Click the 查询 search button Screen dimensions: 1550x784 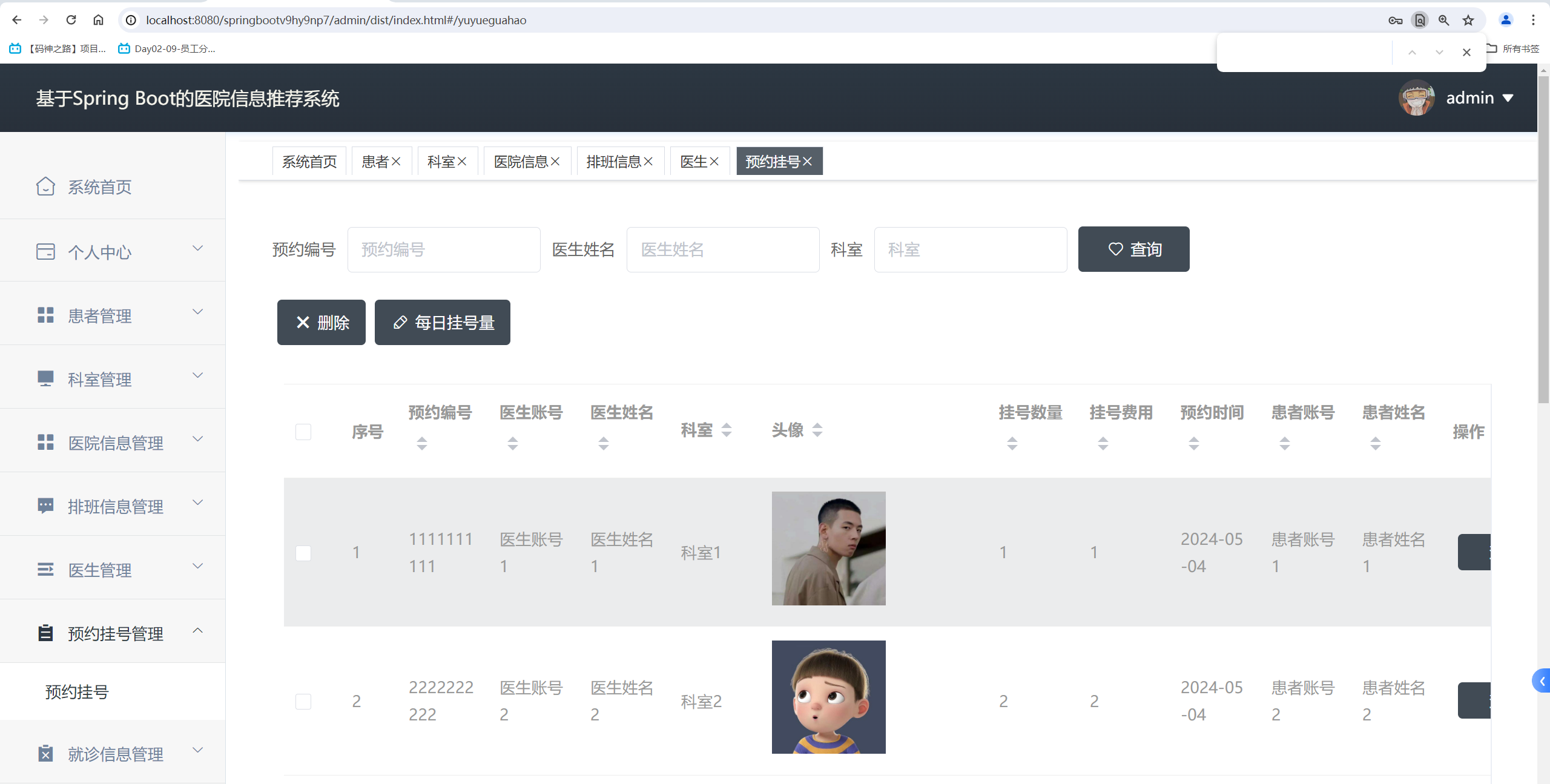click(1133, 249)
